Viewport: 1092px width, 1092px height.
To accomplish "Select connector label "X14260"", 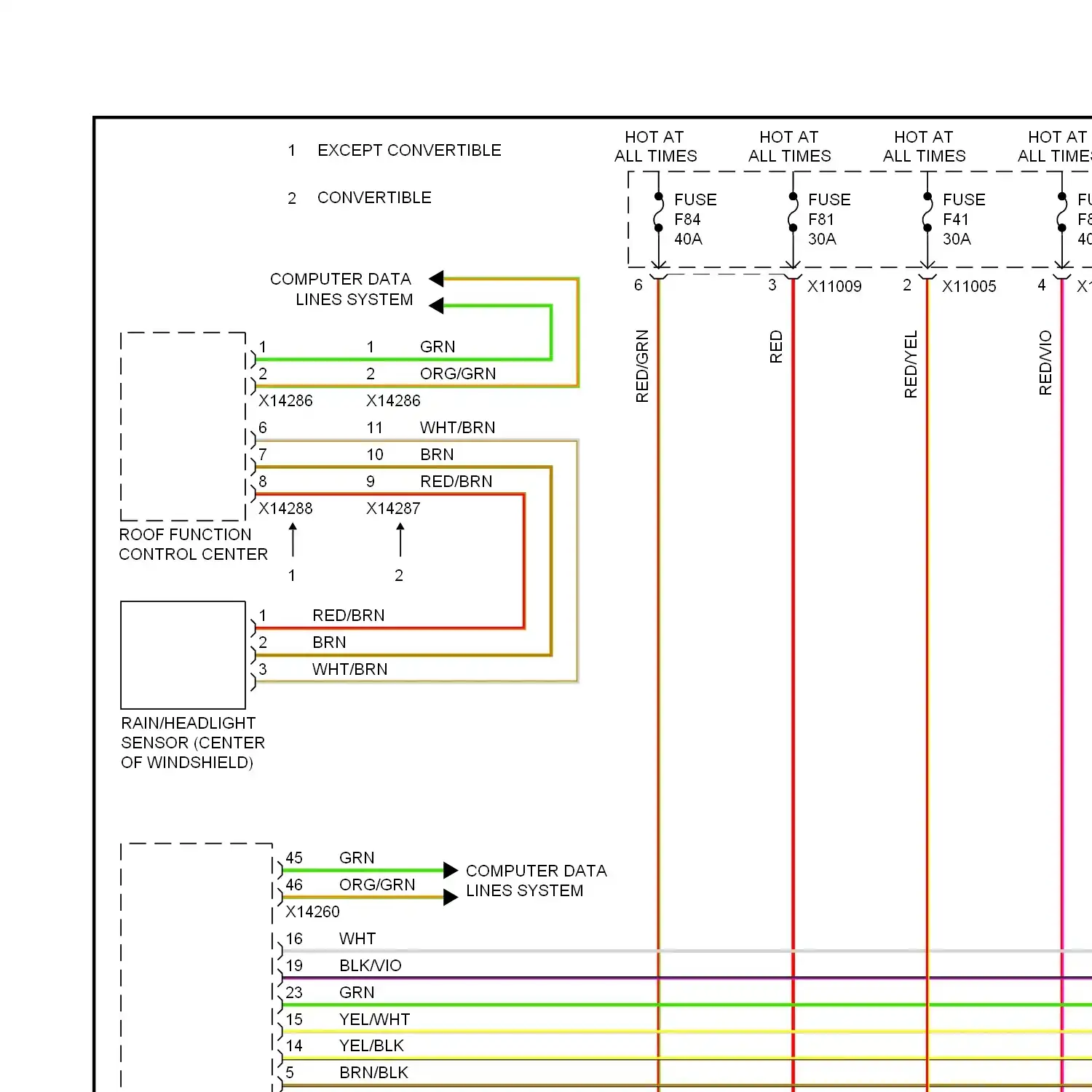I will pyautogui.click(x=312, y=912).
